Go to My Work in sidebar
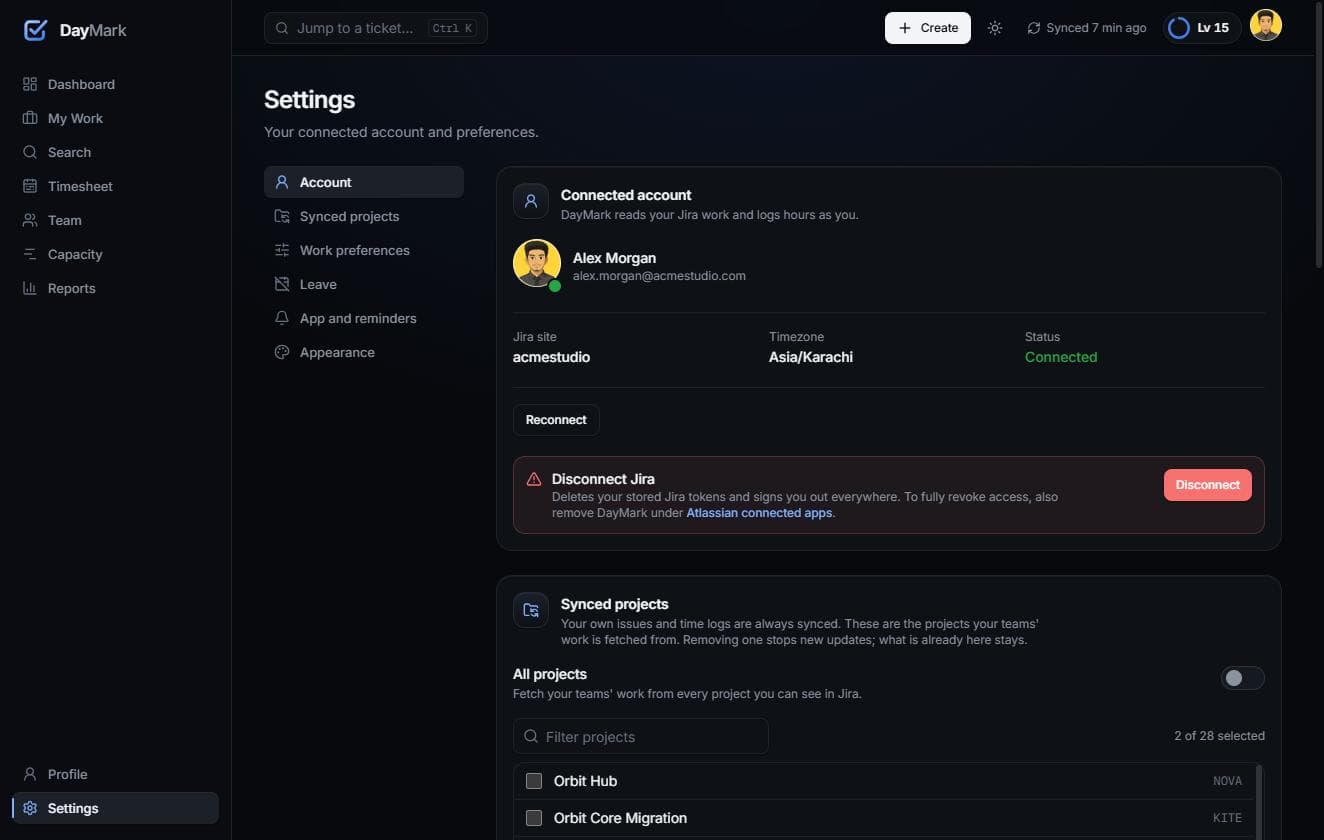This screenshot has width=1324, height=840. click(x=115, y=118)
